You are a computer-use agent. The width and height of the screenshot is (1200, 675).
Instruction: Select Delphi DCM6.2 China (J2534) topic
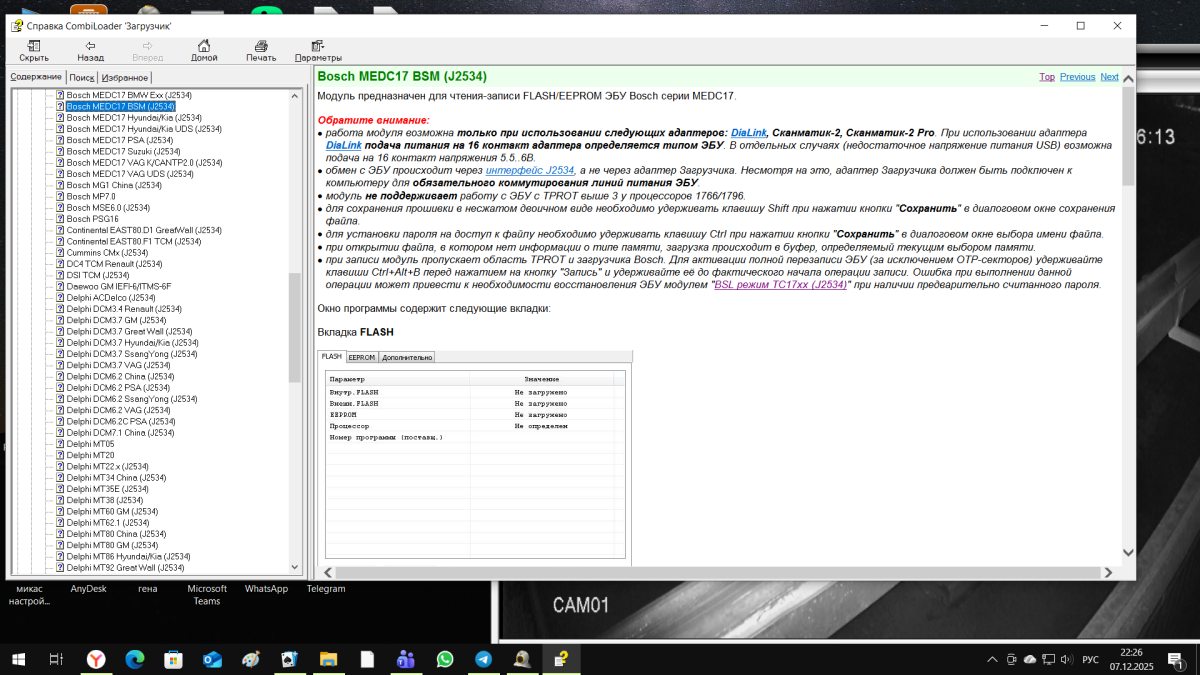[122, 376]
